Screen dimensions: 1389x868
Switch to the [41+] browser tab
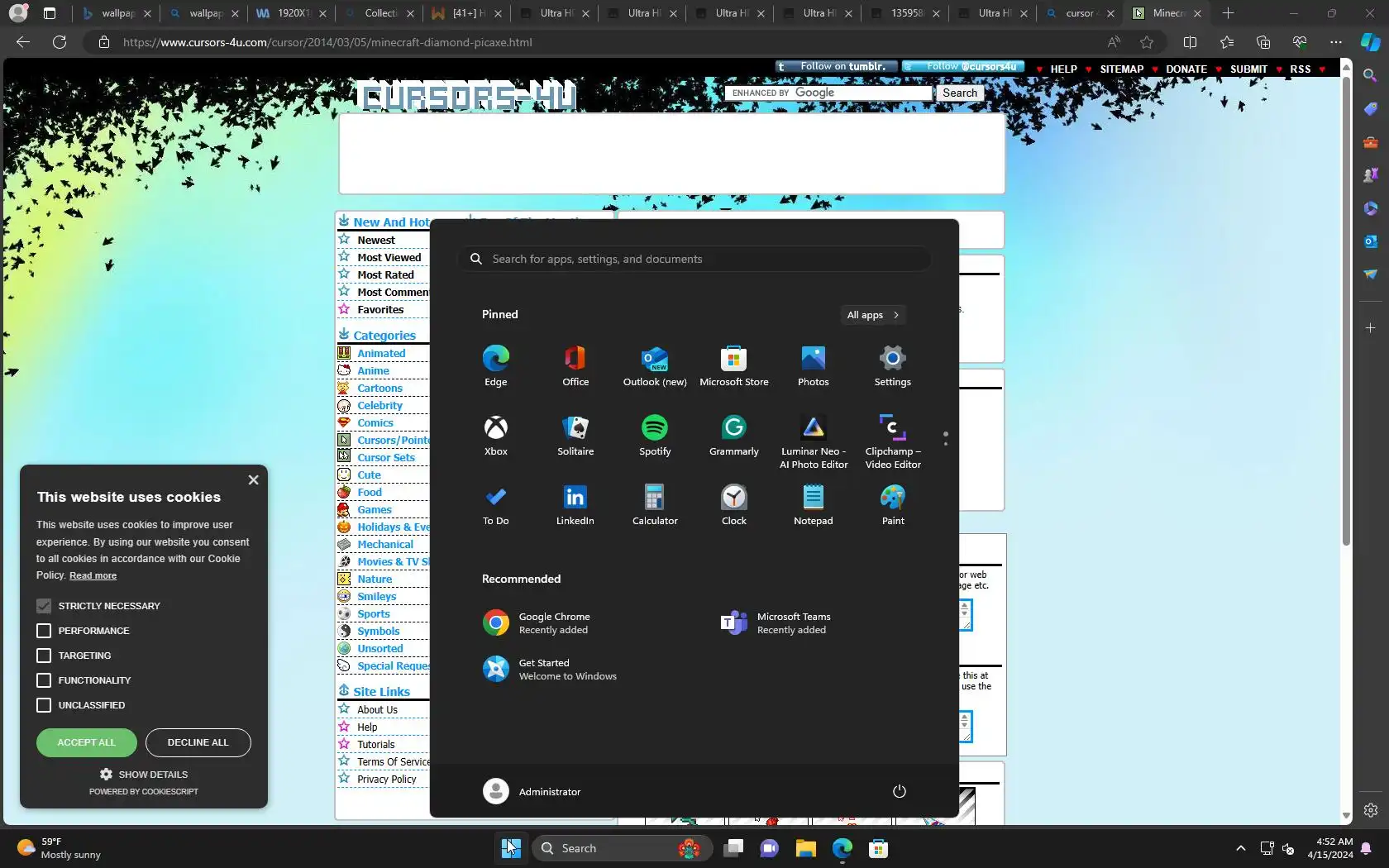pos(467,13)
